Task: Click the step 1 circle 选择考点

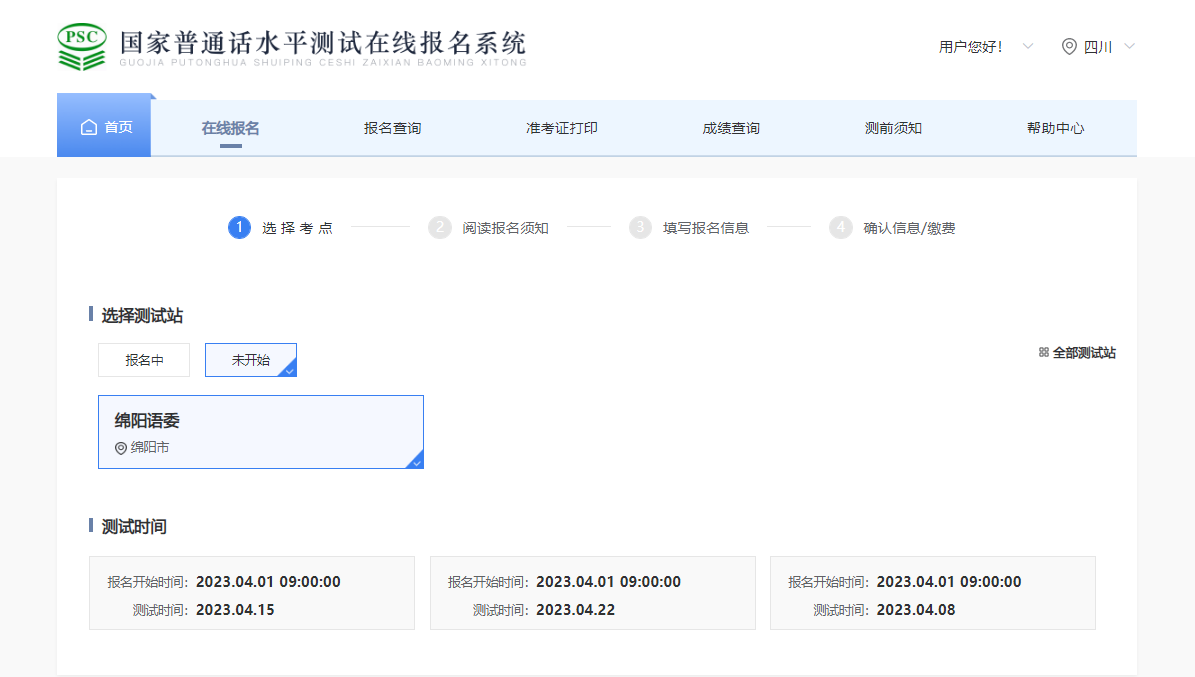Action: tap(239, 228)
